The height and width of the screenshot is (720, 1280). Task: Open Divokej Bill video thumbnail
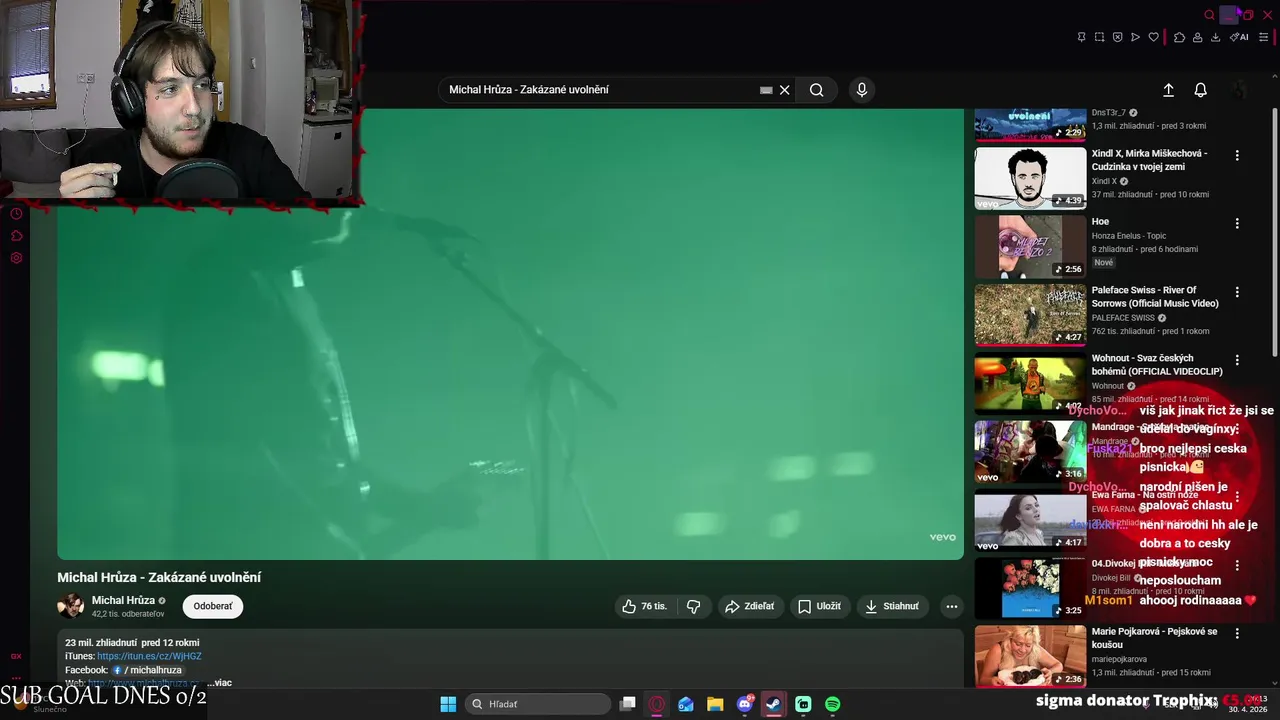[1030, 588]
